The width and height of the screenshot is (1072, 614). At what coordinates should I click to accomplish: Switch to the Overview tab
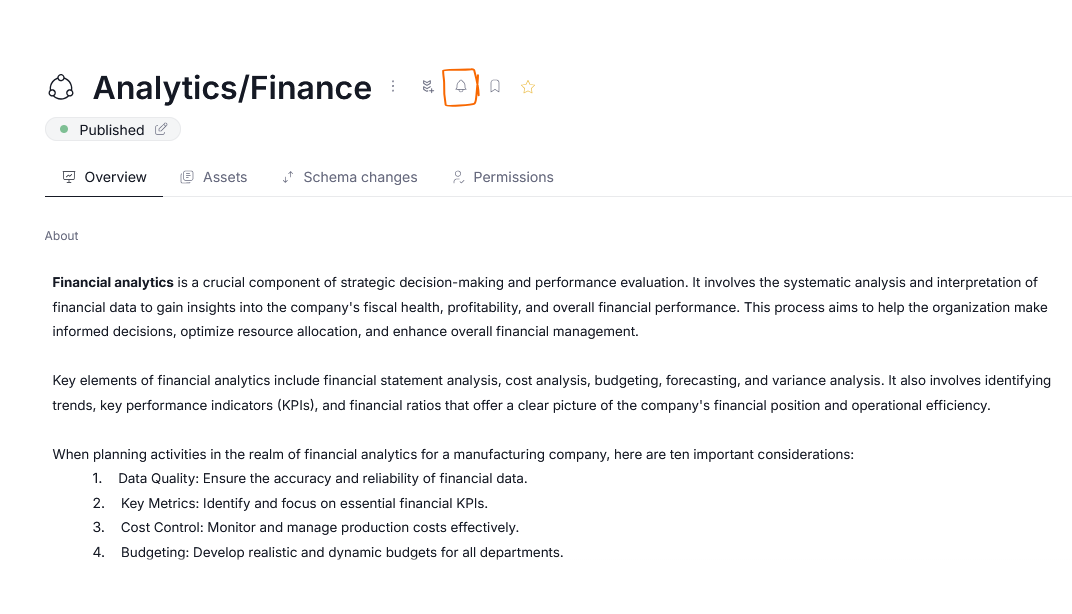coord(104,177)
